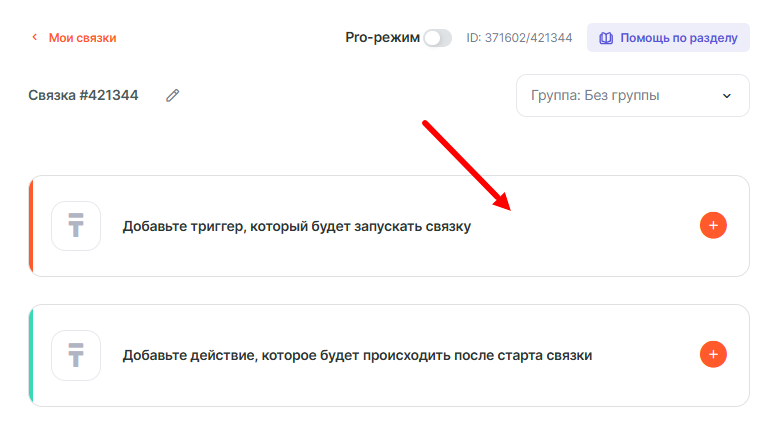Toggle the Pro-режим switch
This screenshot has width=774, height=434.
tap(437, 38)
